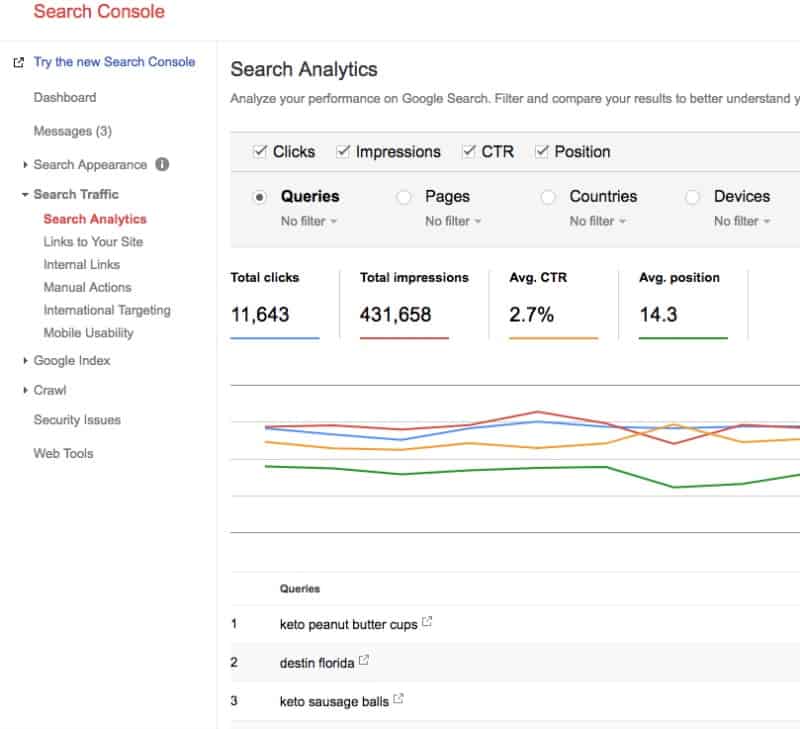Image resolution: width=800 pixels, height=729 pixels.
Task: Open the No filter dropdown under Devices
Action: coord(742,221)
